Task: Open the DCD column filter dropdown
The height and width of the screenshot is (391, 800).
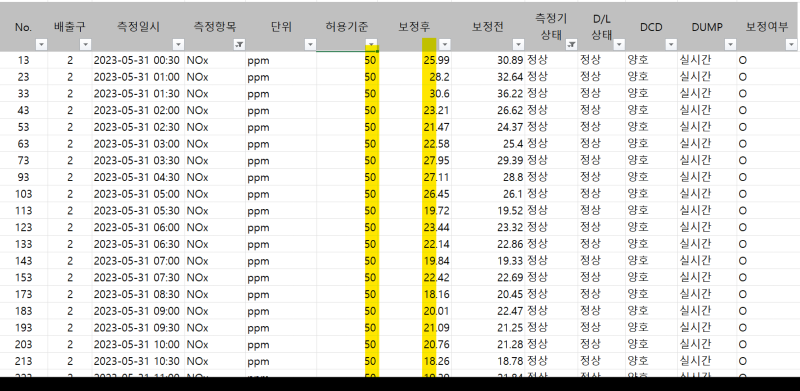Action: 671,45
